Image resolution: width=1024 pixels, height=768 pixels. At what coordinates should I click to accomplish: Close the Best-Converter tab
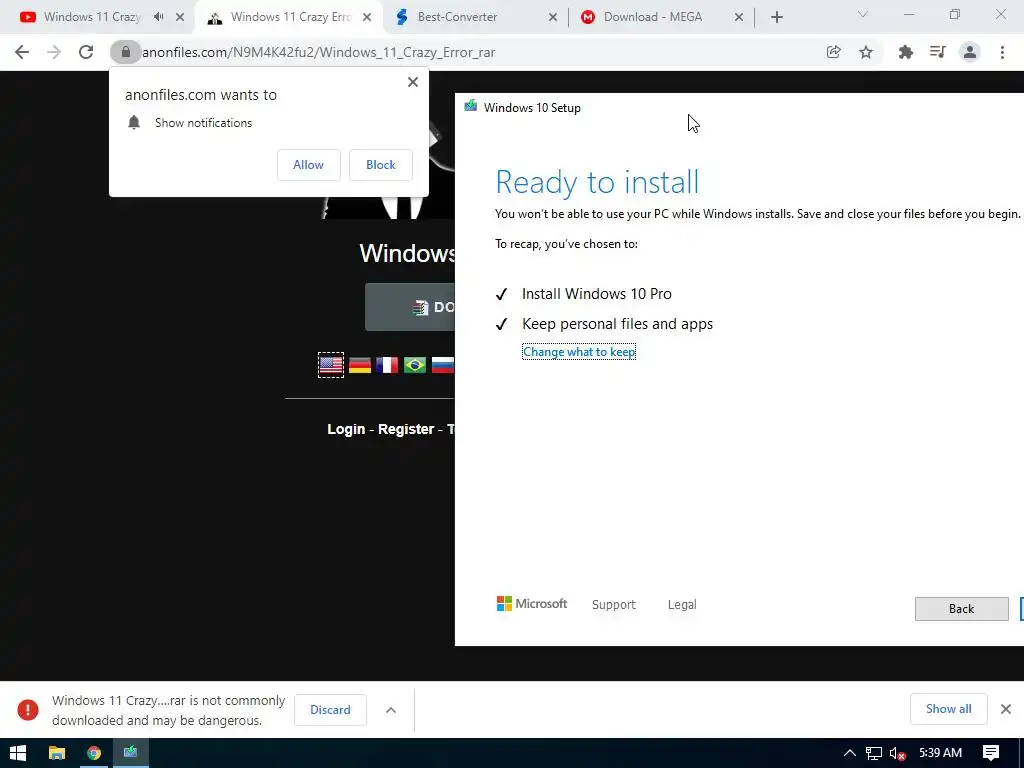click(553, 17)
